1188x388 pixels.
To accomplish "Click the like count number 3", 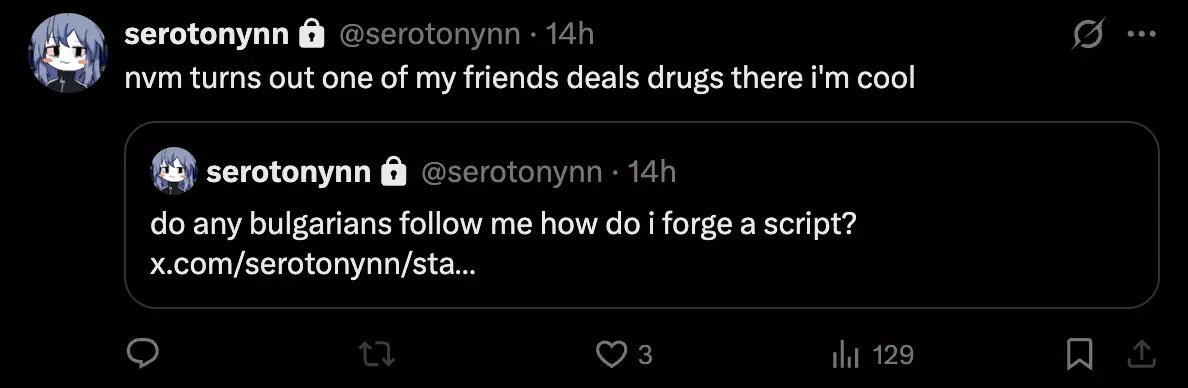I will [x=645, y=355].
